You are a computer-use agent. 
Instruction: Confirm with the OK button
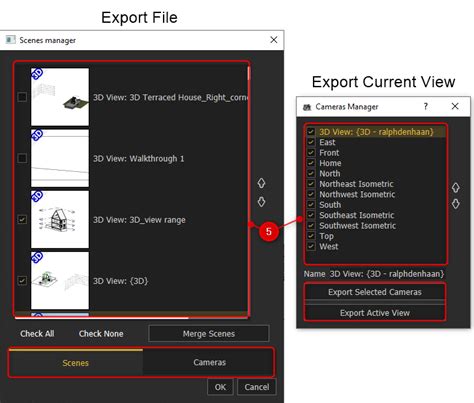[220, 387]
